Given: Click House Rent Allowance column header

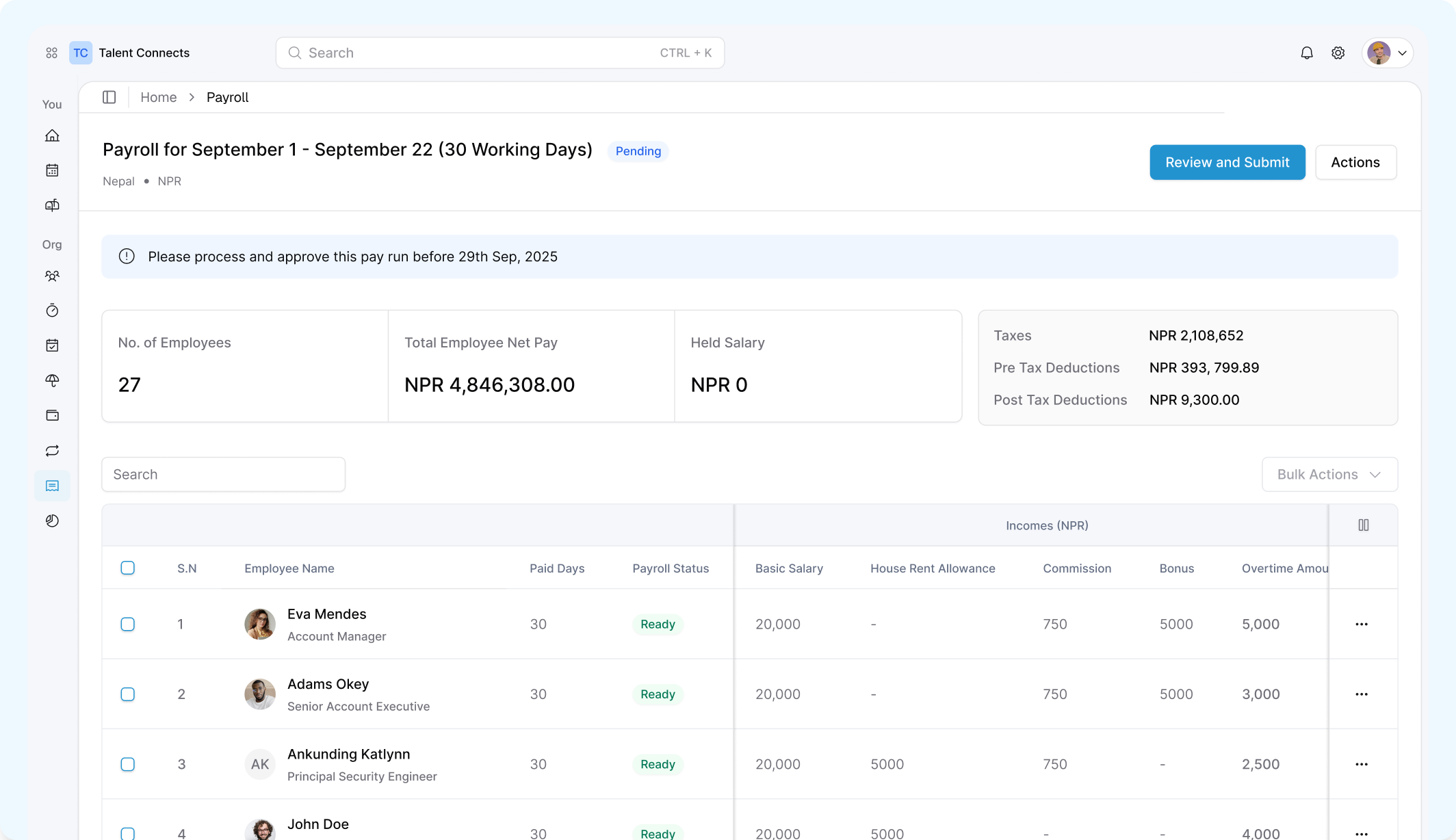Looking at the screenshot, I should [x=933, y=568].
